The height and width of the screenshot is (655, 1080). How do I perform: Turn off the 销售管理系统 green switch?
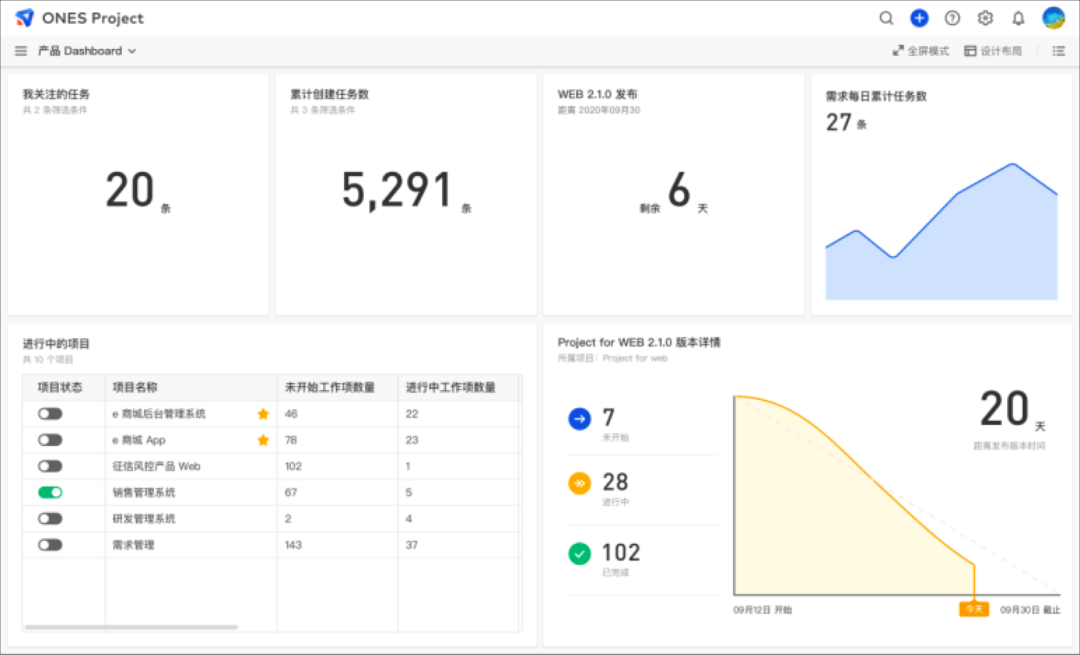(50, 492)
